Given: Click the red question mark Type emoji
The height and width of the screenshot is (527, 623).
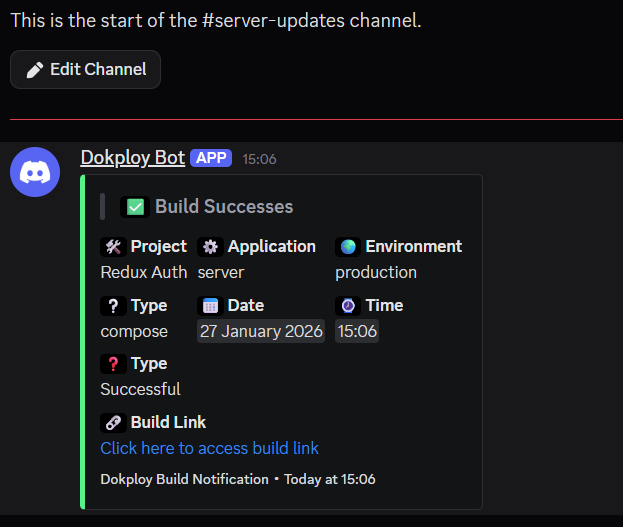Looking at the screenshot, I should pyautogui.click(x=113, y=364).
